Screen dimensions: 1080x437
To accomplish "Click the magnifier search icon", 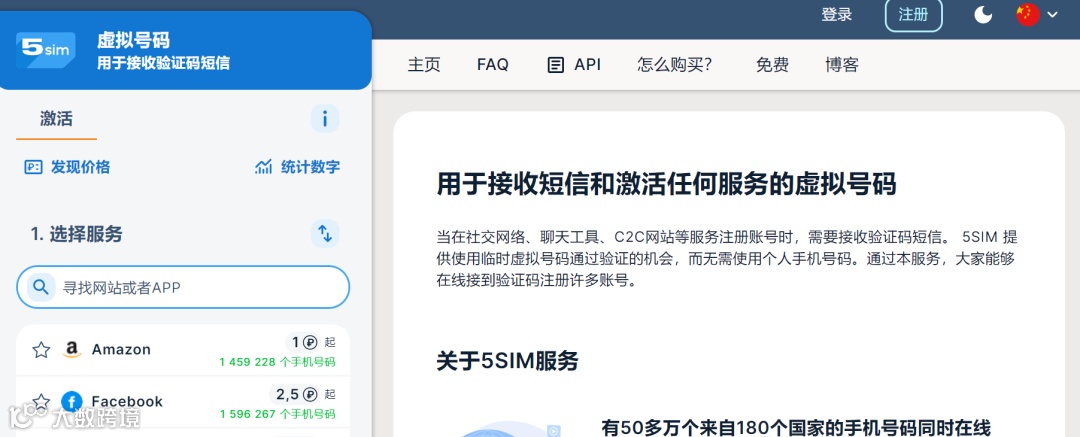I will pos(41,287).
